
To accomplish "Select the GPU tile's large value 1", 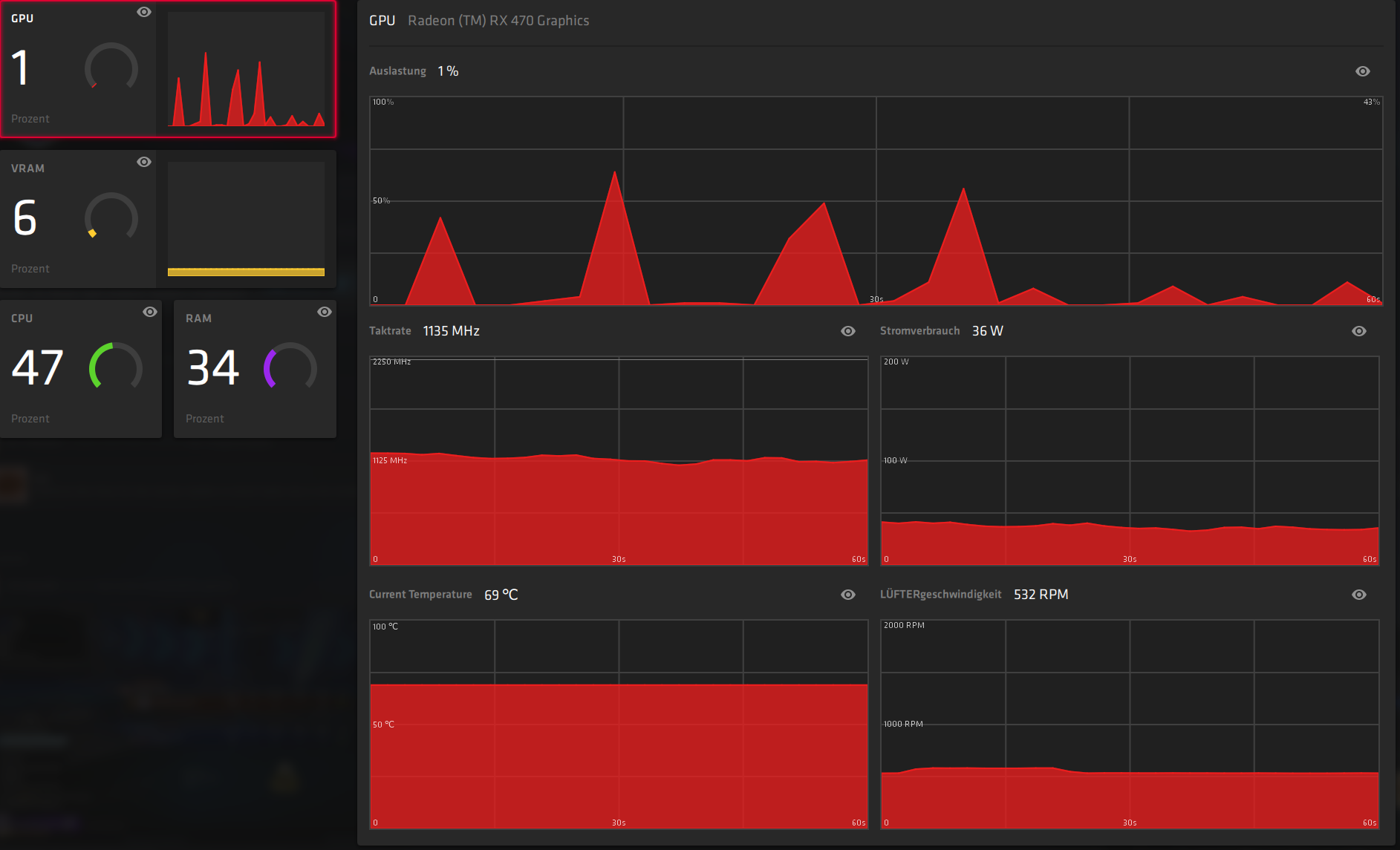I will coord(20,68).
